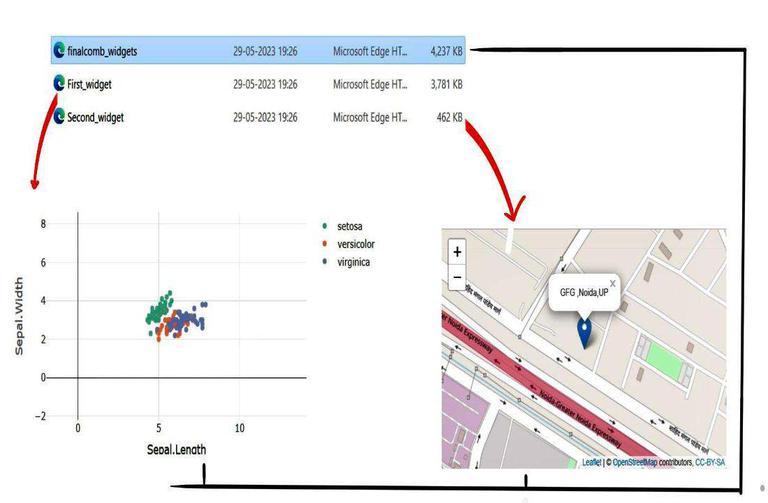Click the green setosa legend dot
Image resolution: width=768 pixels, height=503 pixels.
point(325,226)
